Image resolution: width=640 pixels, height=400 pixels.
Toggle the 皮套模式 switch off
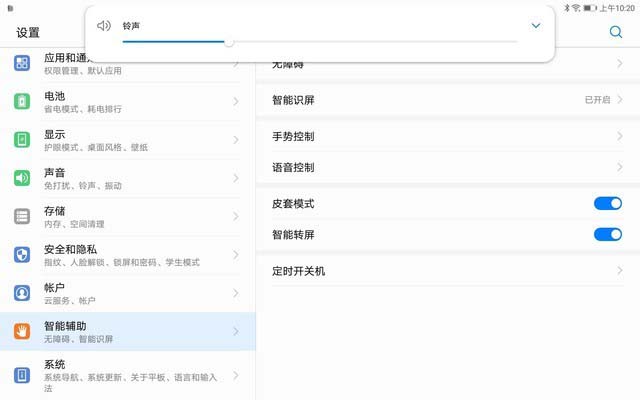tap(607, 203)
